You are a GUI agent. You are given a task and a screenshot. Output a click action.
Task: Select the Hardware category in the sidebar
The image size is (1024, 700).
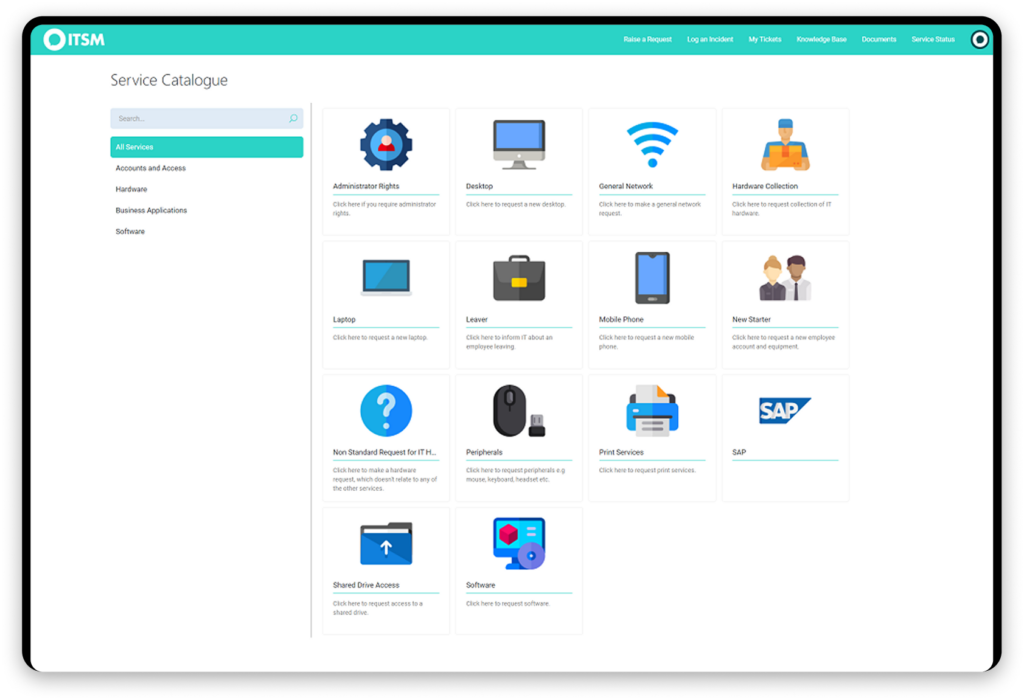[x=131, y=189]
